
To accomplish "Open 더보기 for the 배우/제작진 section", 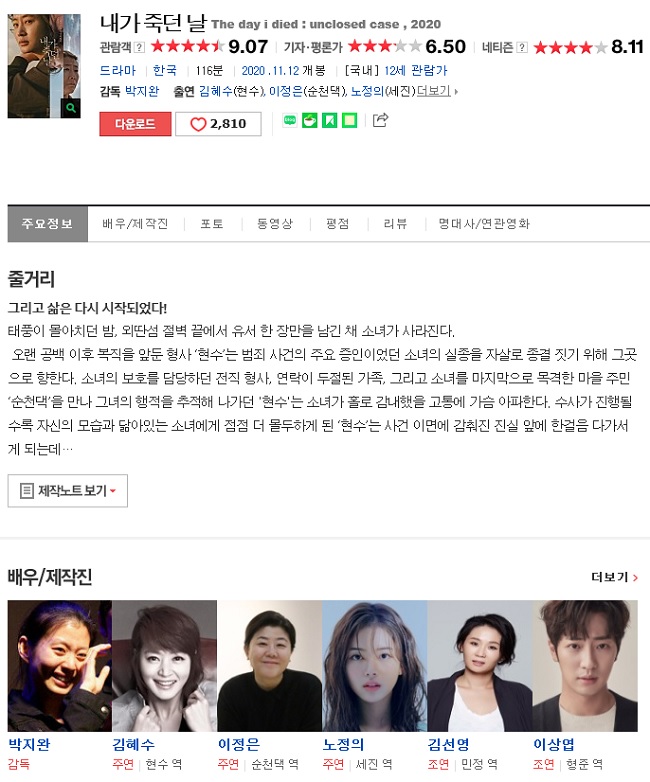I will tap(614, 577).
